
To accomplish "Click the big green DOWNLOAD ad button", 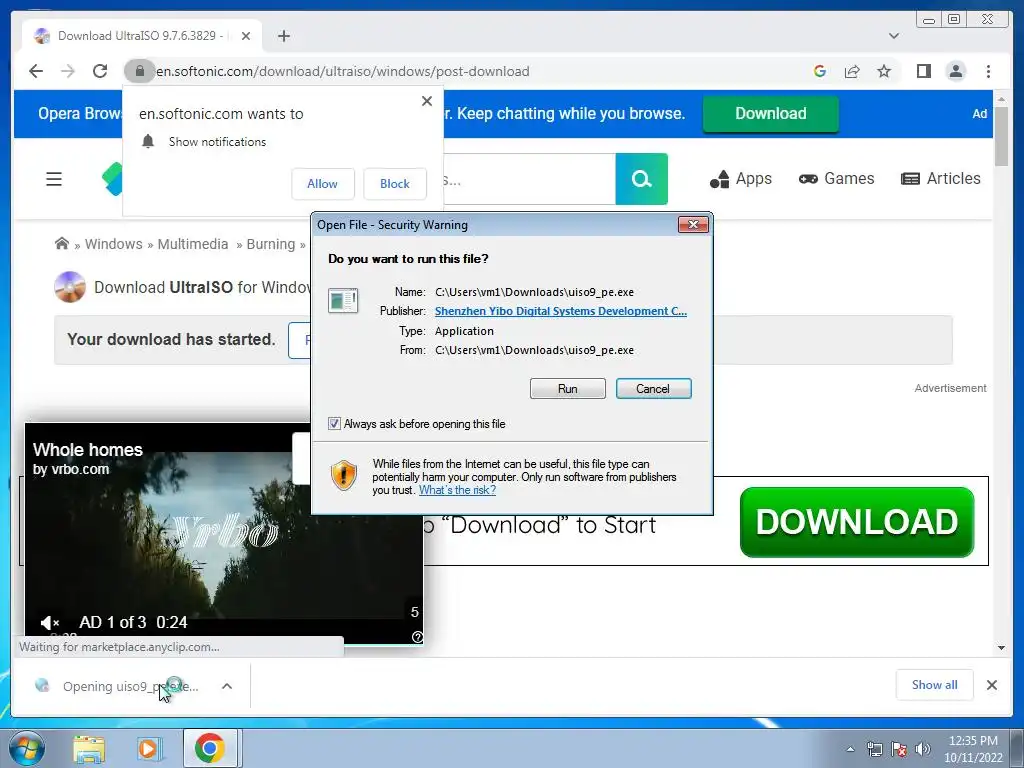I will (857, 522).
